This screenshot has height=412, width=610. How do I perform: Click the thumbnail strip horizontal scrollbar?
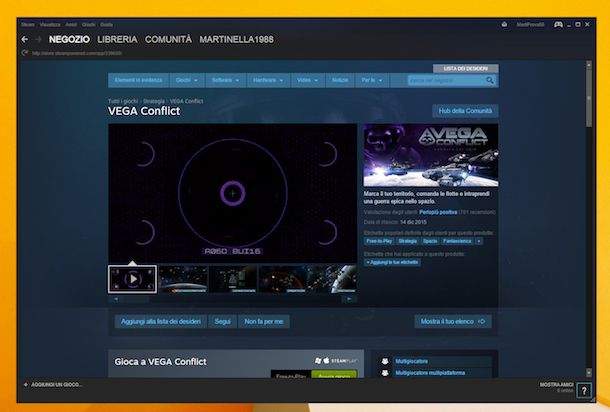click(x=232, y=299)
